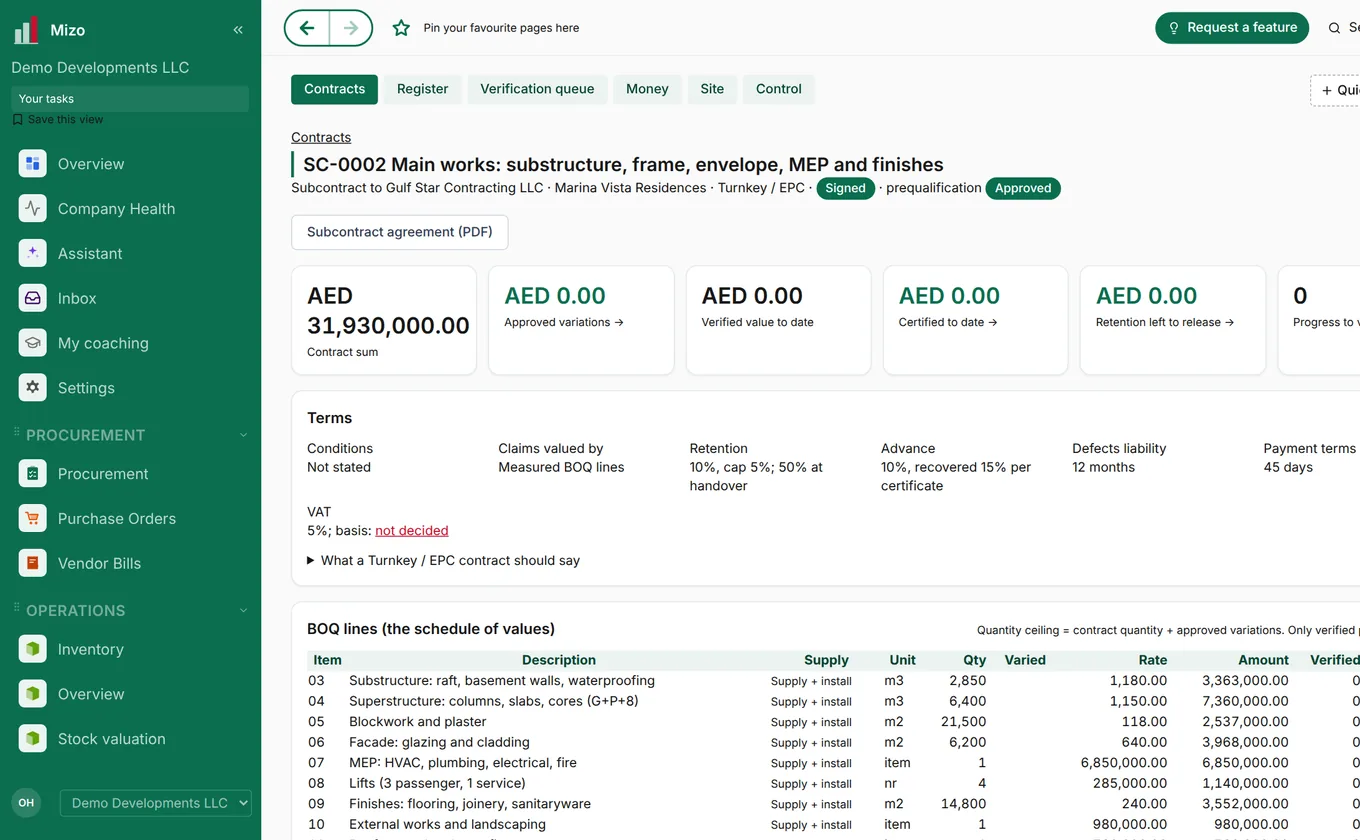The height and width of the screenshot is (840, 1360).
Task: Open the Demo Developments LLC company dropdown
Action: click(x=156, y=803)
